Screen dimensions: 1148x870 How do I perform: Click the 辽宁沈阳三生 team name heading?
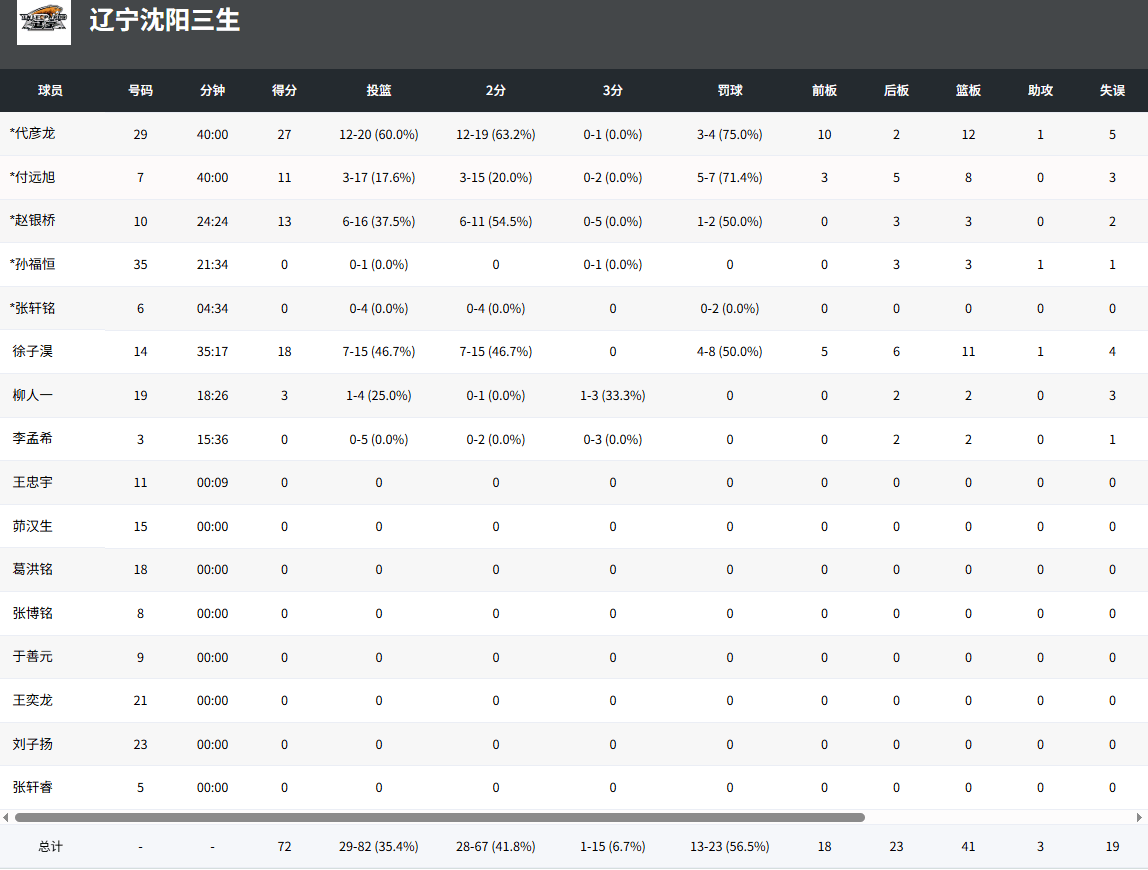[x=165, y=20]
